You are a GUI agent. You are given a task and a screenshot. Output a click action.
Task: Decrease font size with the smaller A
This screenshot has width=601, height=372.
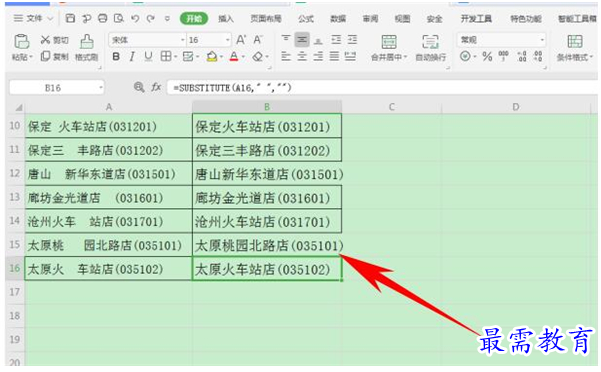(258, 39)
